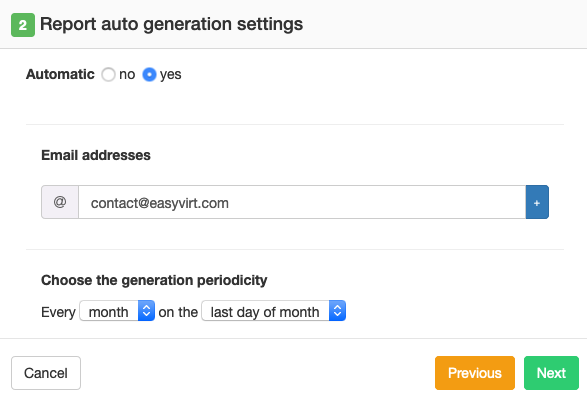Select the "yes" radio button for Automatic
The image size is (587, 403).
coord(149,75)
